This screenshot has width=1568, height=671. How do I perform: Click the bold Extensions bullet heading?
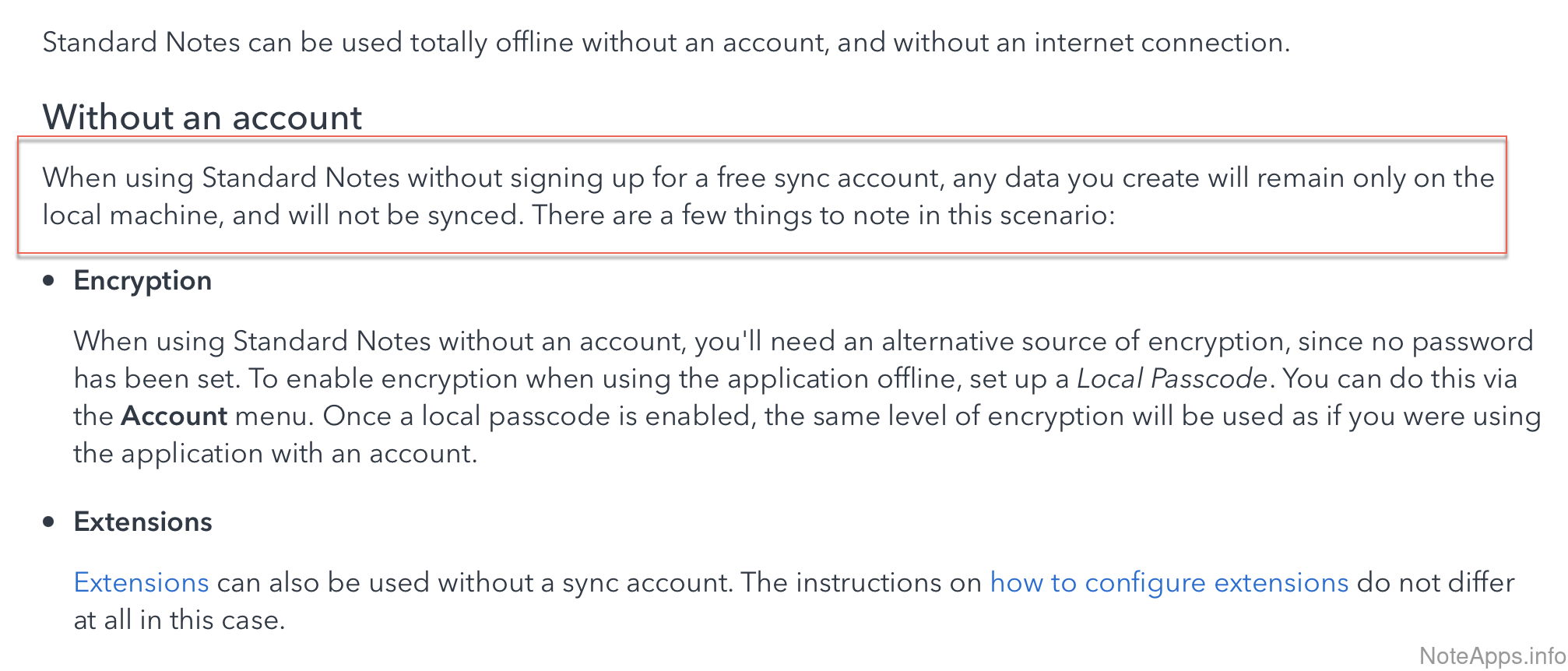[142, 522]
